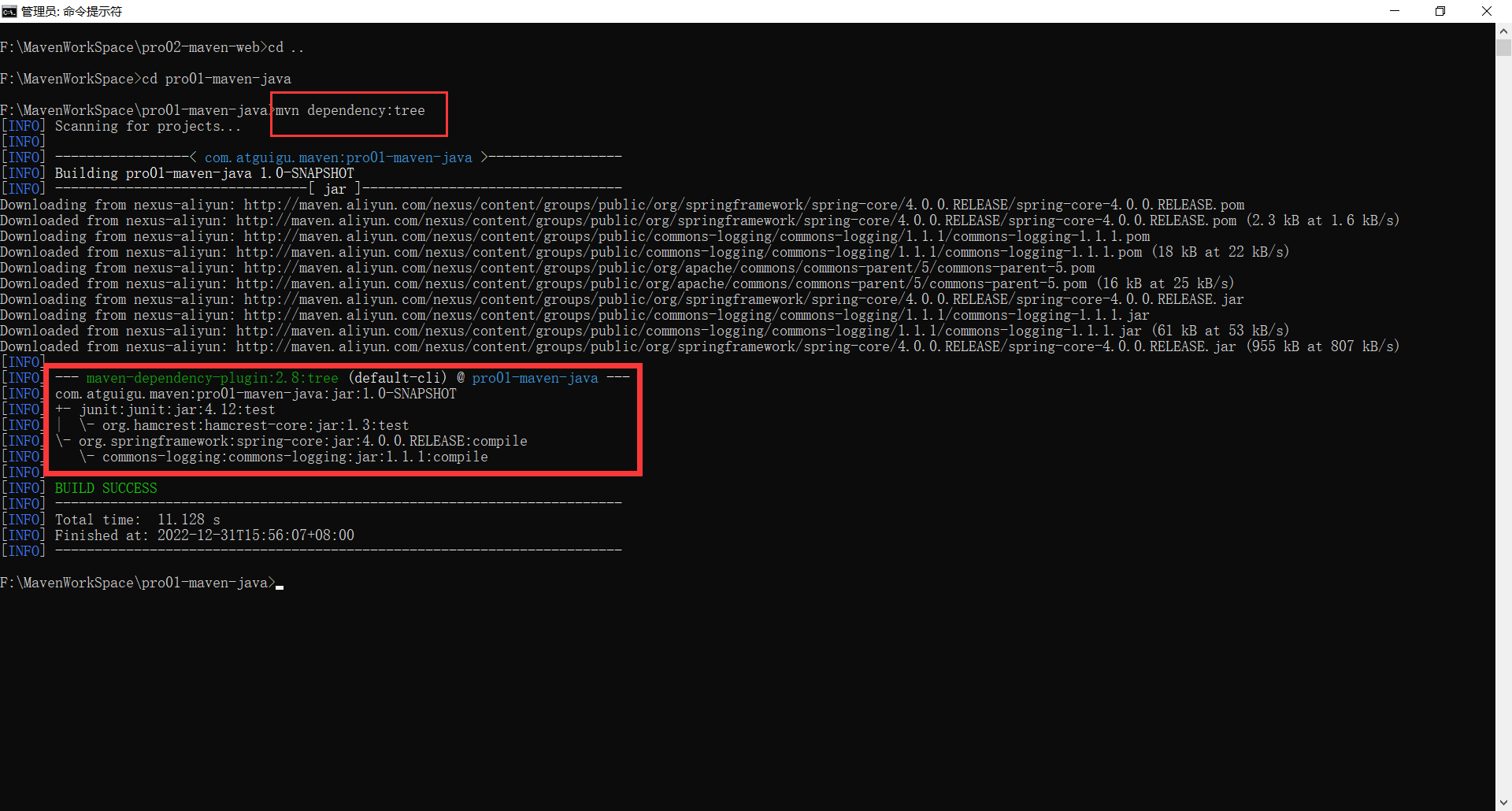Click Downloading commons-logging-1.1.1.pom line
The image size is (1512, 811).
575,236
